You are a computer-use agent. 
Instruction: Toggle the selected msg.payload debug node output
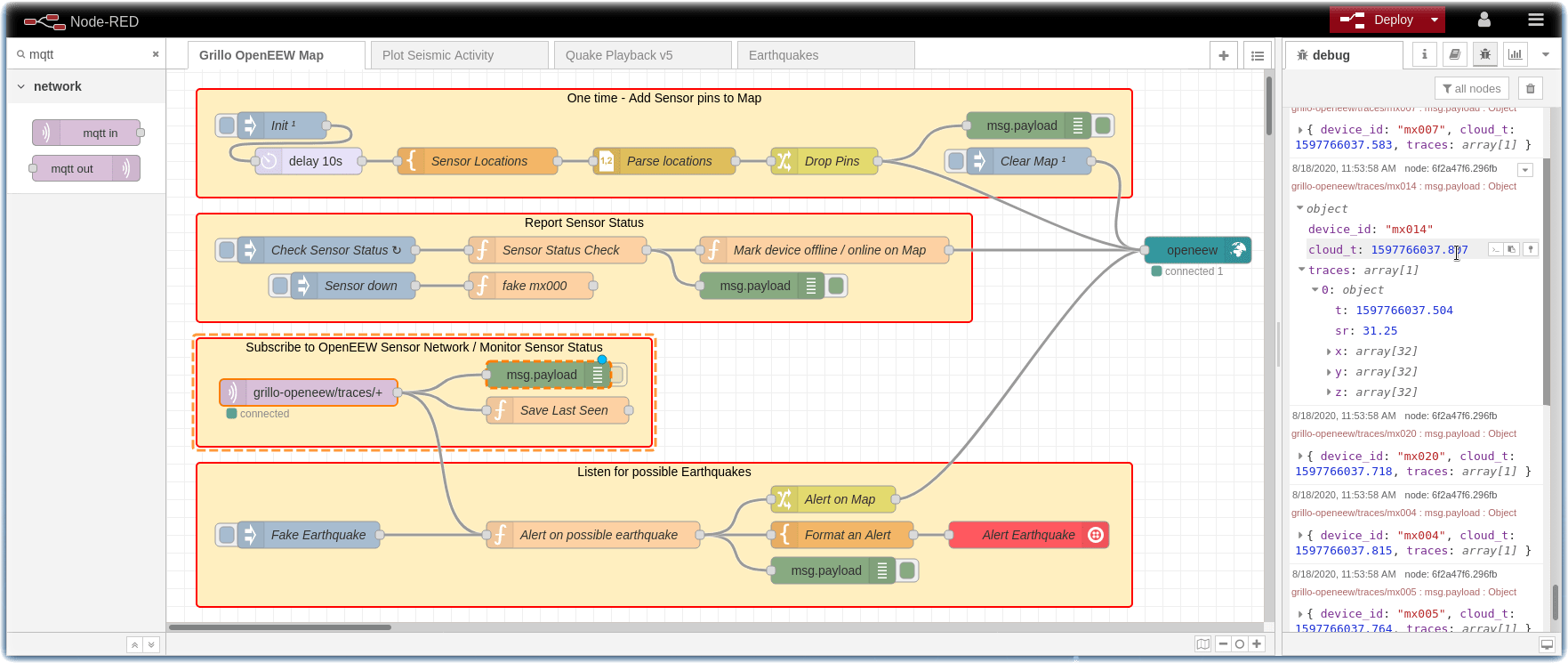(x=618, y=375)
